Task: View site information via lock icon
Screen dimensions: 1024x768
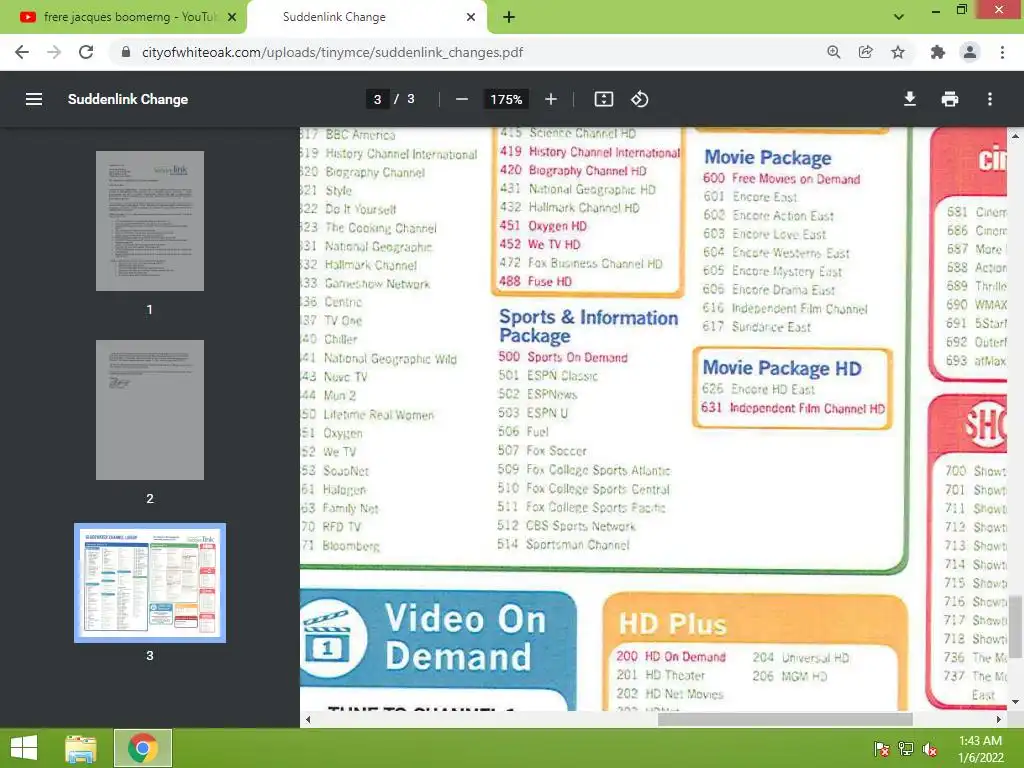Action: [x=126, y=52]
